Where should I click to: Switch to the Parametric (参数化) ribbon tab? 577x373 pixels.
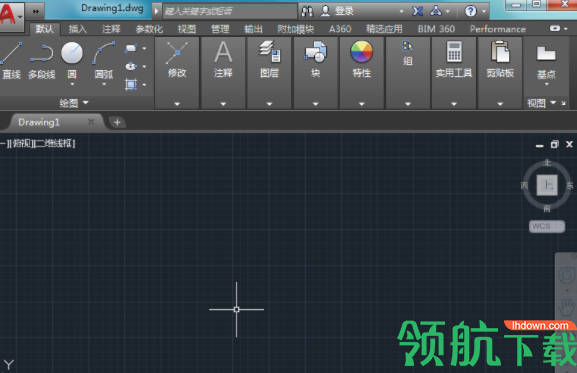pyautogui.click(x=149, y=29)
